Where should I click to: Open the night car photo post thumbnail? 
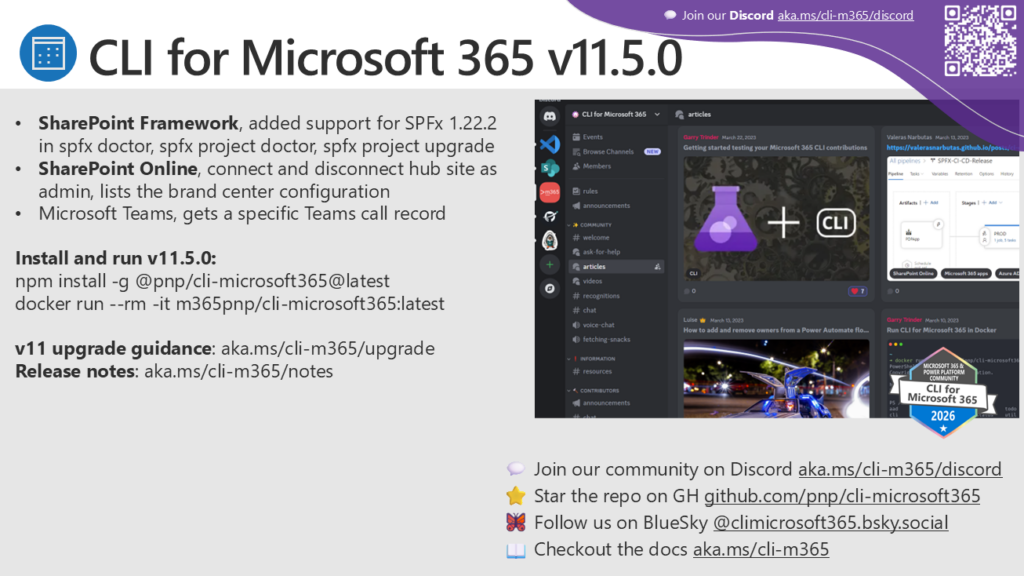click(x=776, y=378)
